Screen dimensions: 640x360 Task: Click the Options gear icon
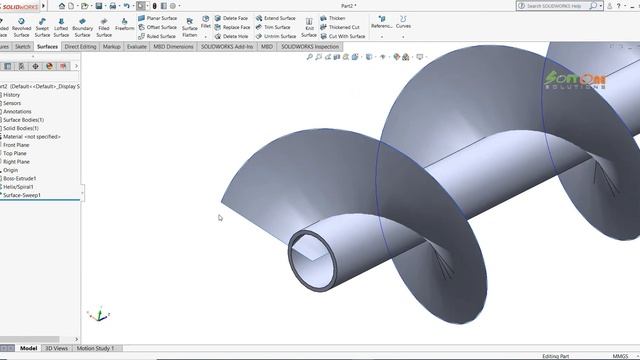(x=173, y=6)
